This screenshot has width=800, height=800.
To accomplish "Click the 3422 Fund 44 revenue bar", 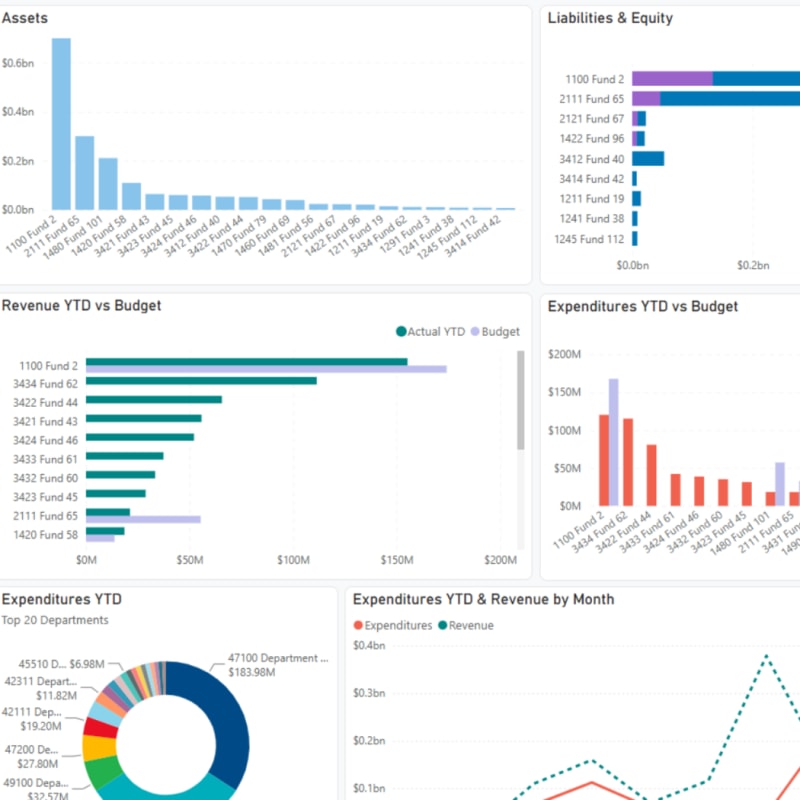I will (x=154, y=399).
